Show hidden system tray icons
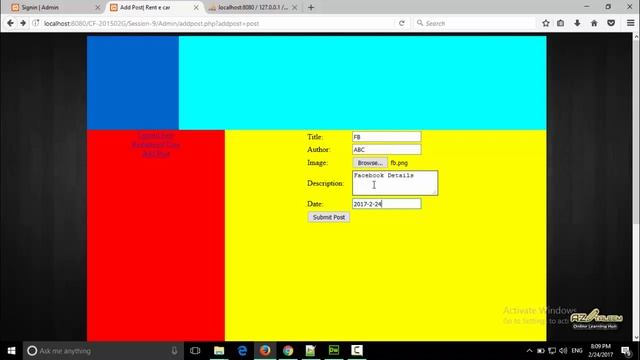 (x=529, y=351)
